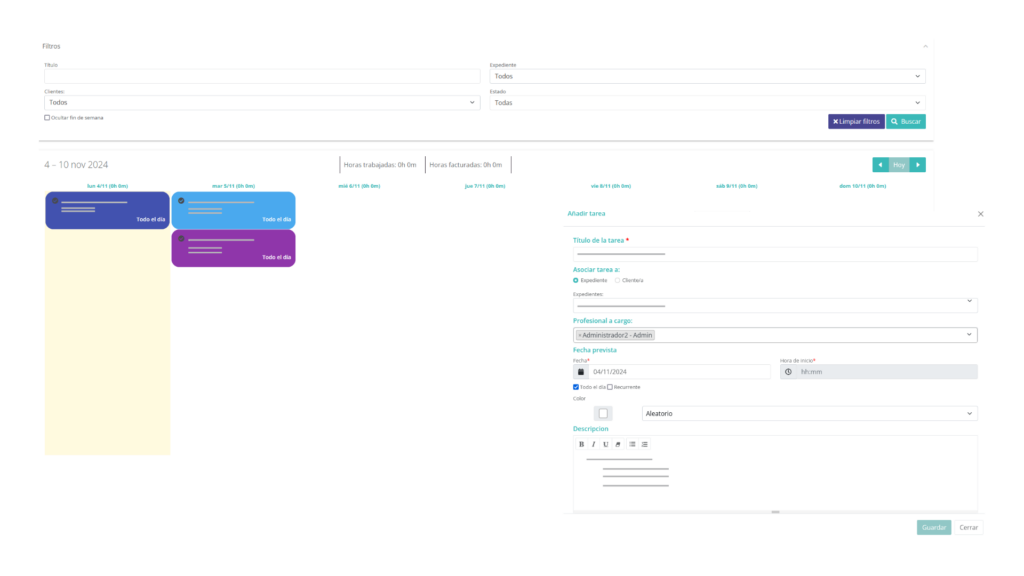Apply bold formatting in Descripcion editor
Viewport: 1024px width, 576px height.
(582, 444)
